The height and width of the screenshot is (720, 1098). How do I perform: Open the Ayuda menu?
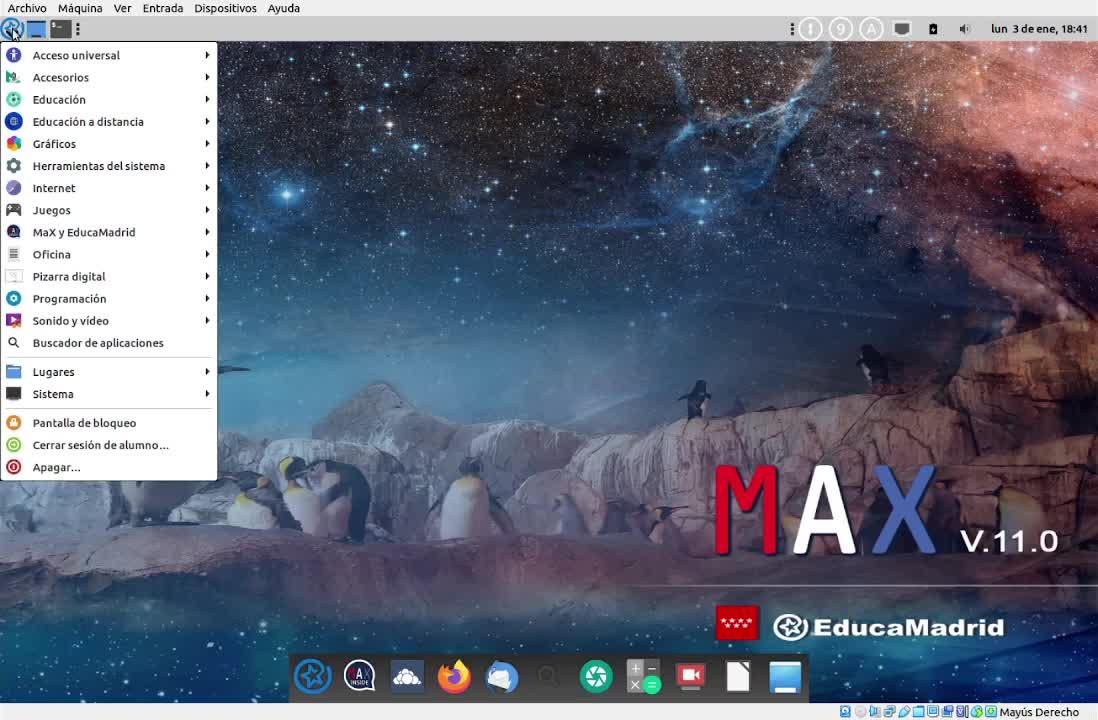coord(284,8)
